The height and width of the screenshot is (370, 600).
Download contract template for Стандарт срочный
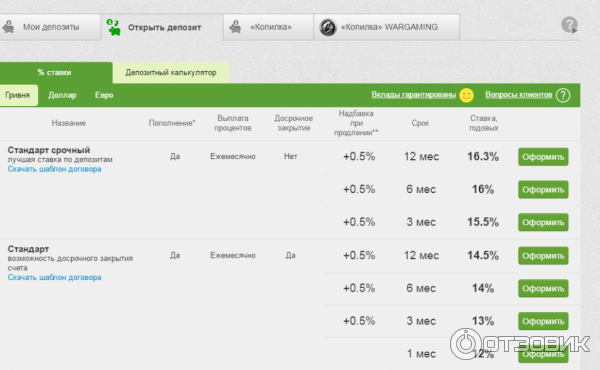point(54,169)
